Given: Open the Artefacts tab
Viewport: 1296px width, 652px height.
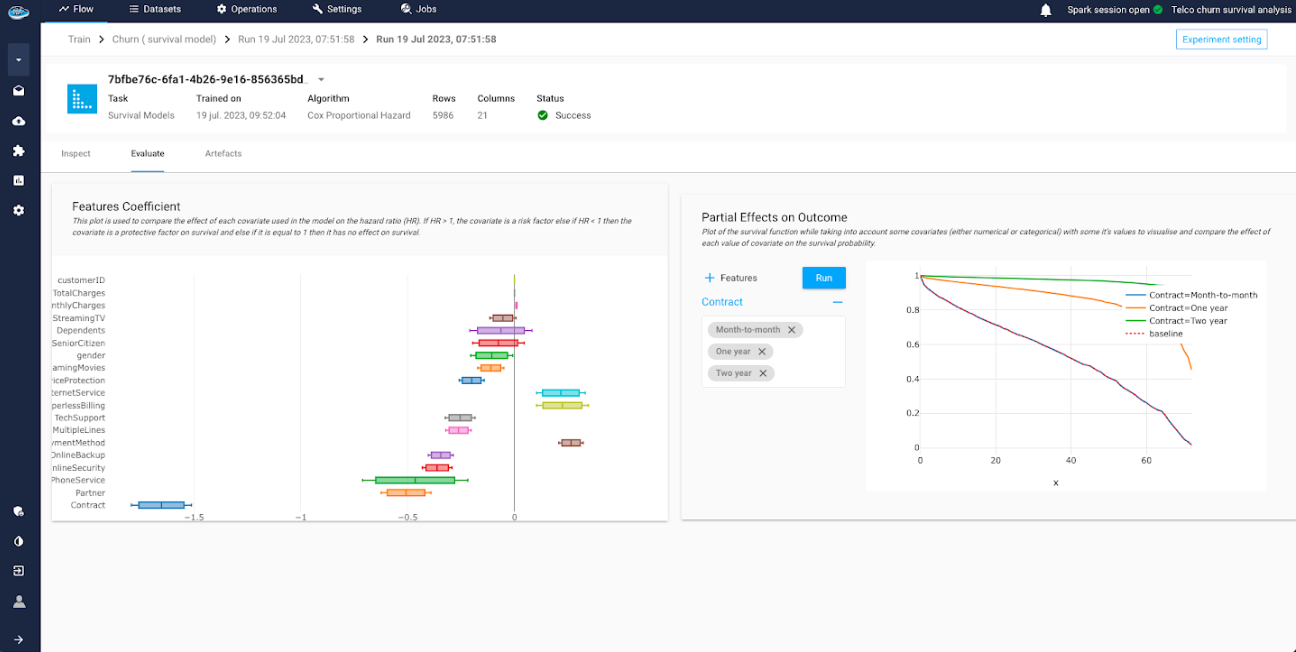Looking at the screenshot, I should coord(223,154).
